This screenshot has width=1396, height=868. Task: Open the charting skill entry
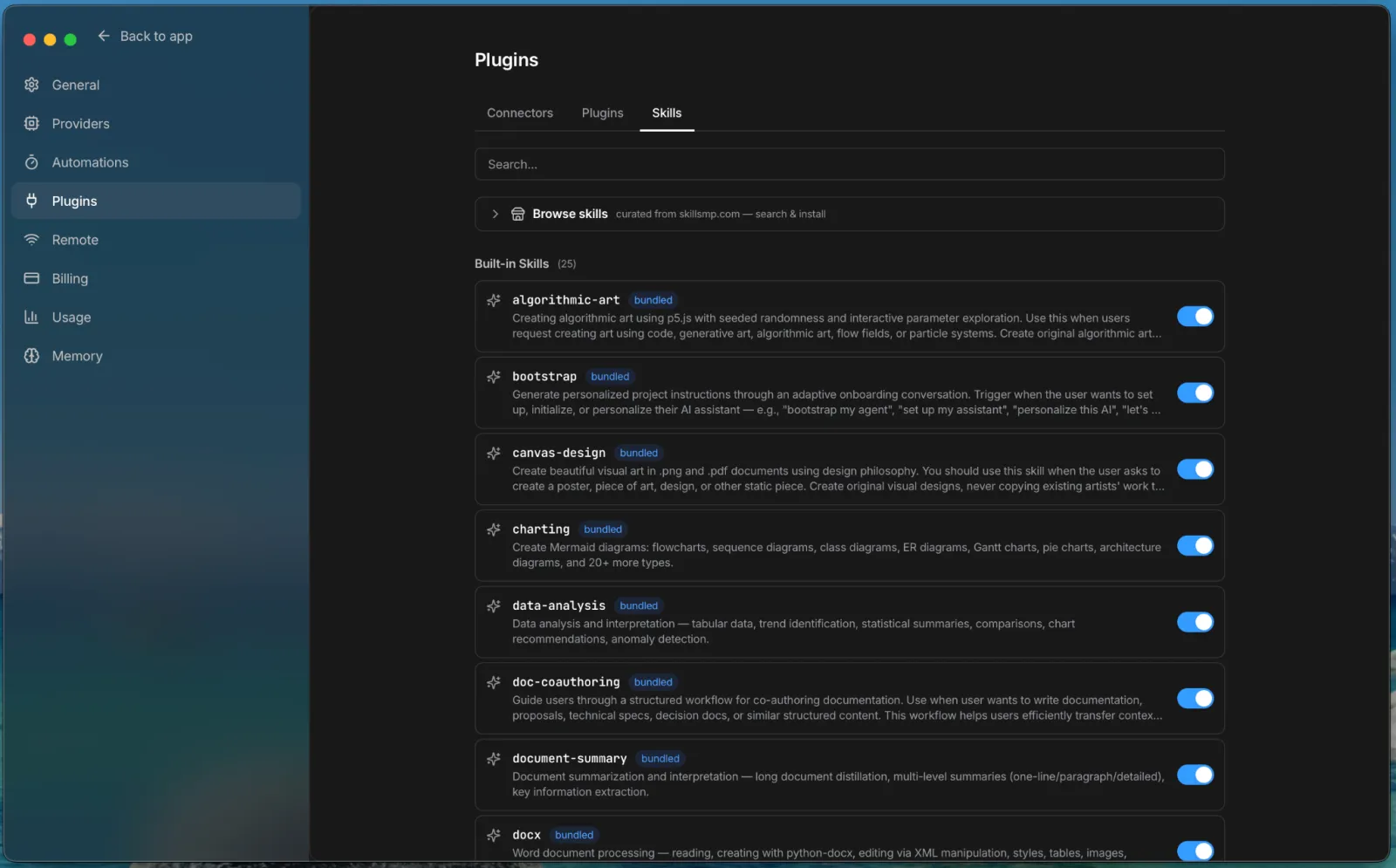click(540, 530)
